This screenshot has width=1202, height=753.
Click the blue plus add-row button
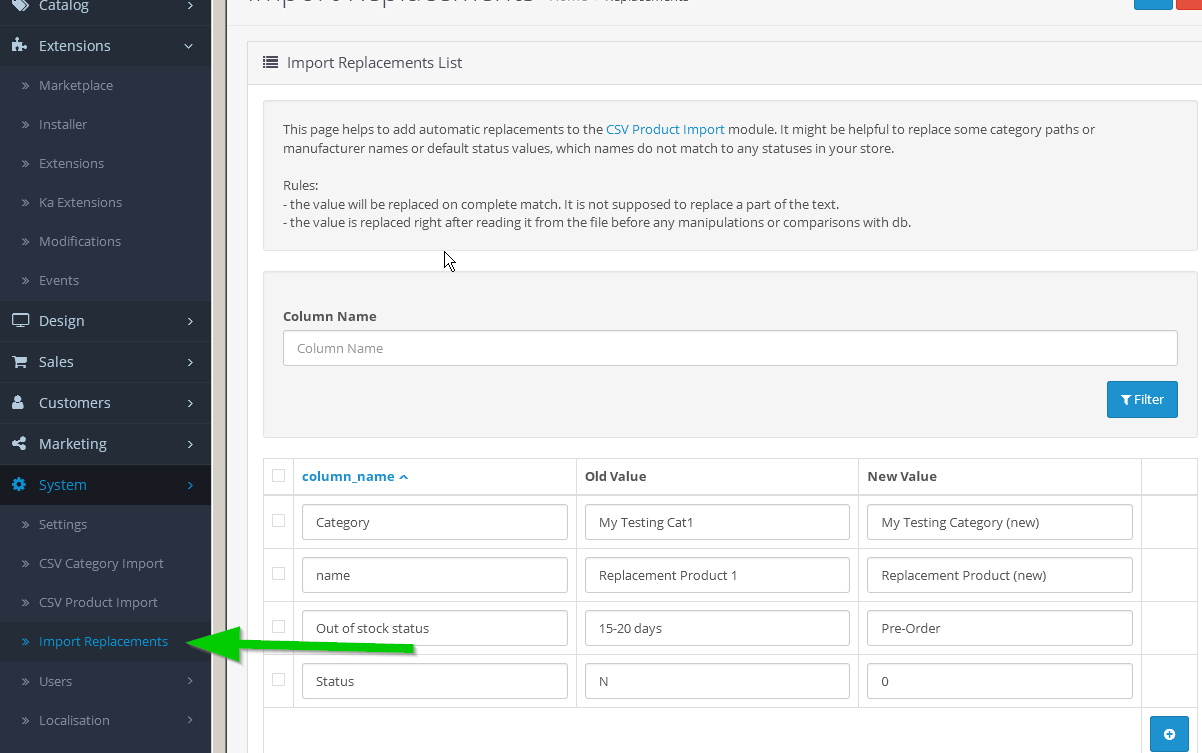pos(1169,734)
